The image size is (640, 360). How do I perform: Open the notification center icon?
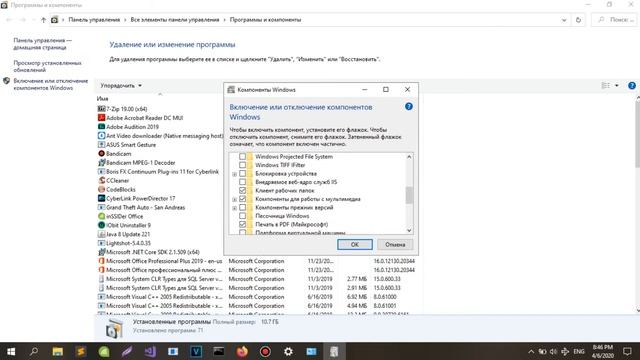[x=627, y=351]
